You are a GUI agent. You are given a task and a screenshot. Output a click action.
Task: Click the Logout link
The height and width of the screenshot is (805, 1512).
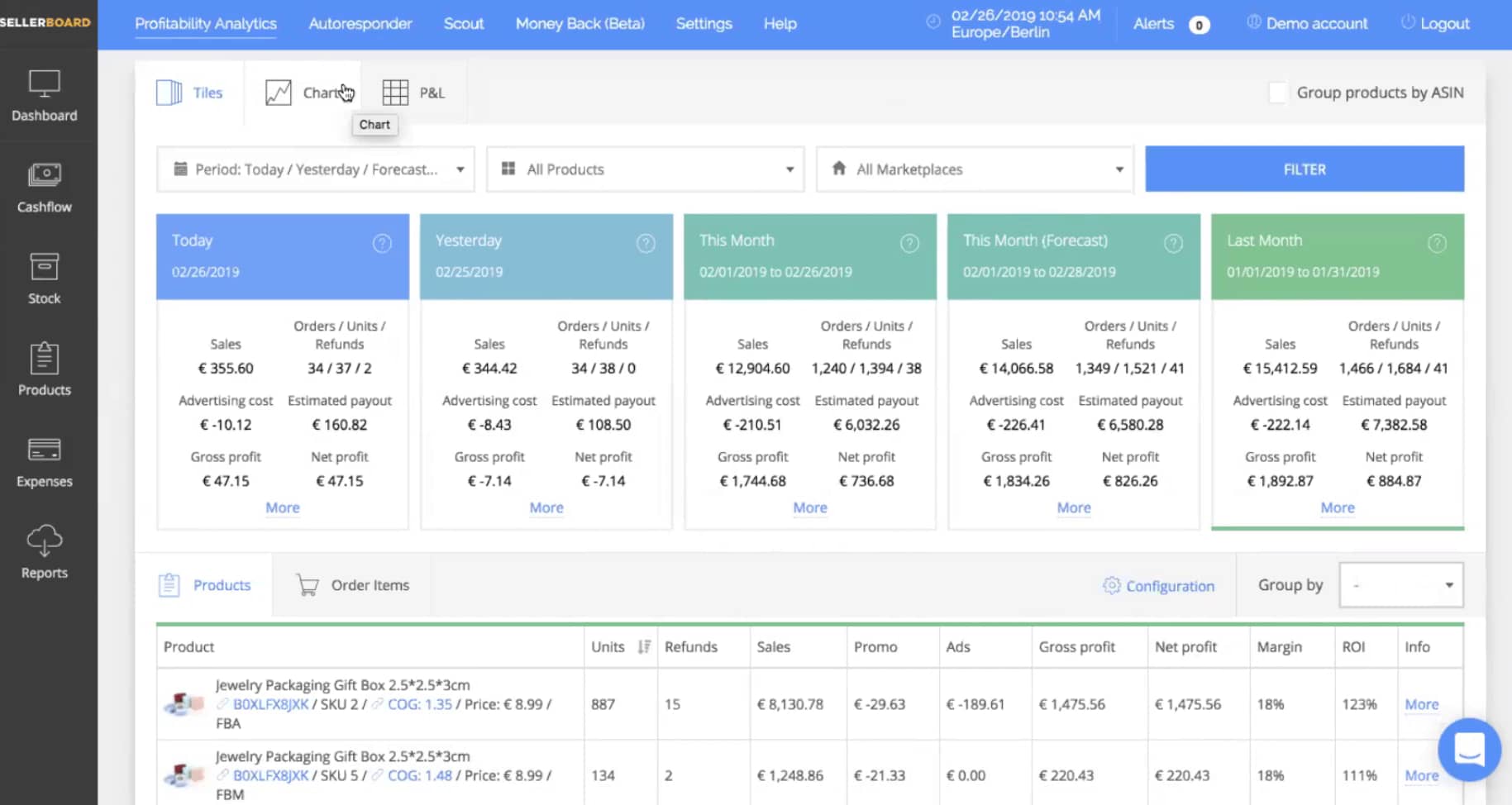click(1436, 23)
